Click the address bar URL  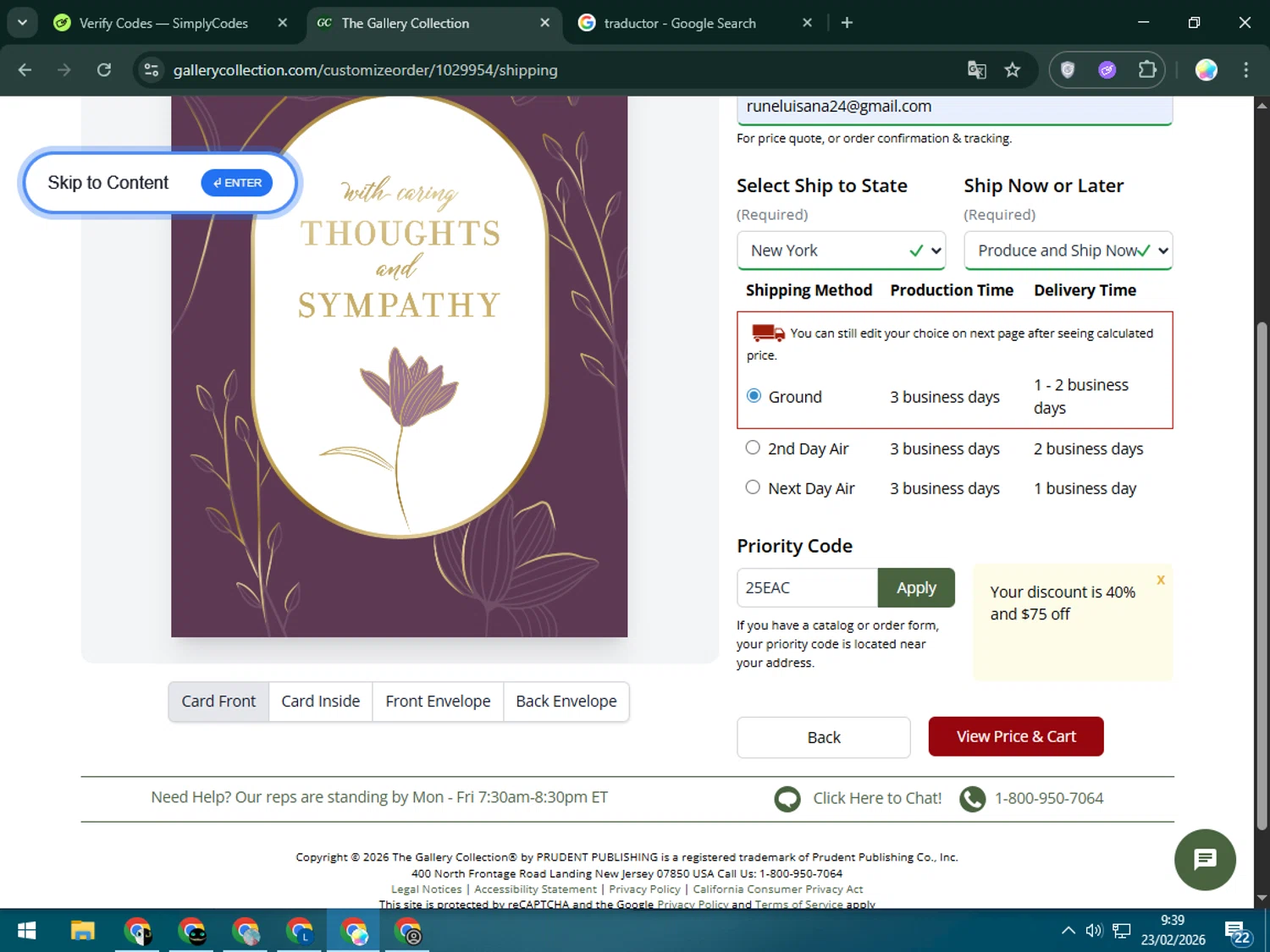pyautogui.click(x=365, y=70)
